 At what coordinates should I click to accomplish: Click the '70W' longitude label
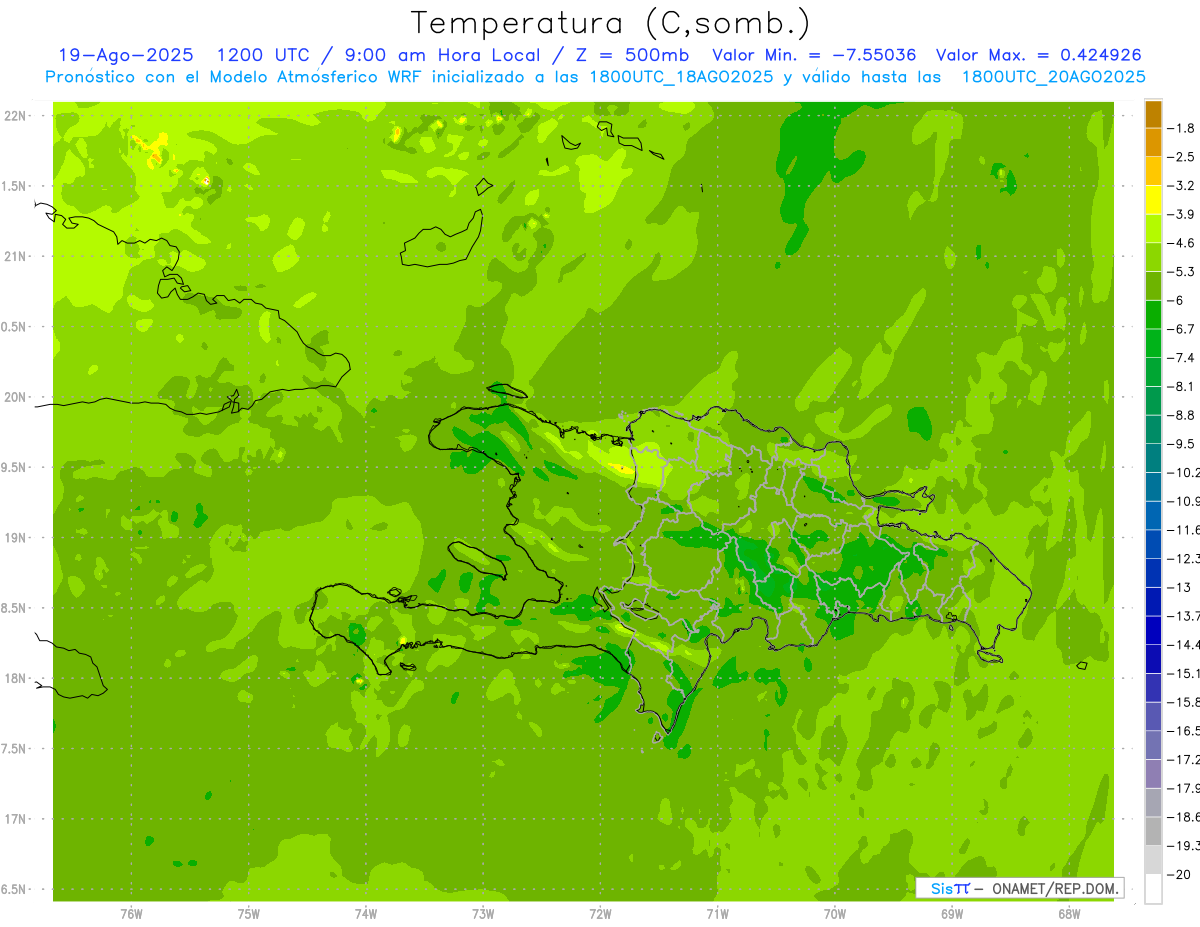[835, 914]
